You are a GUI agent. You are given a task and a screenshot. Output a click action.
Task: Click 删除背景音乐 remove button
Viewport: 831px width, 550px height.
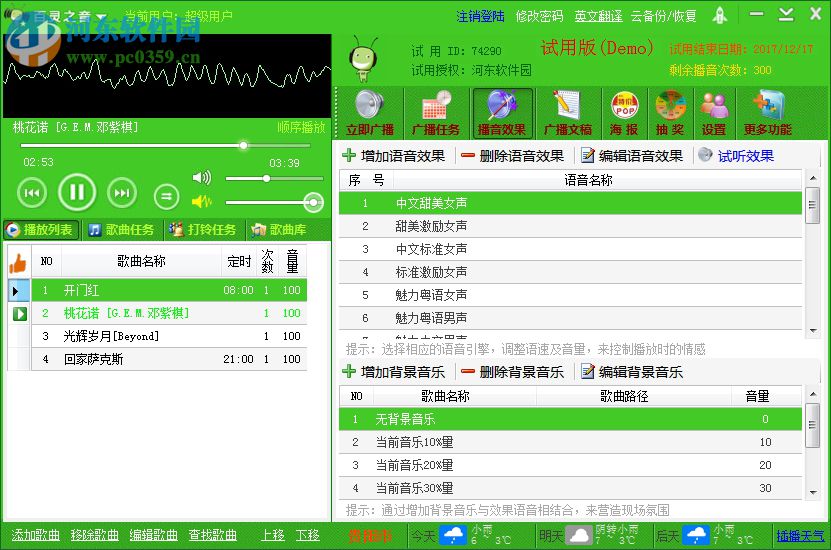512,372
